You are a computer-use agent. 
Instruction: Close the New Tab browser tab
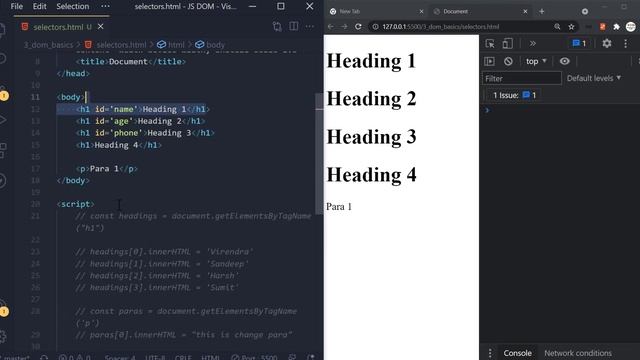pyautogui.click(x=422, y=11)
